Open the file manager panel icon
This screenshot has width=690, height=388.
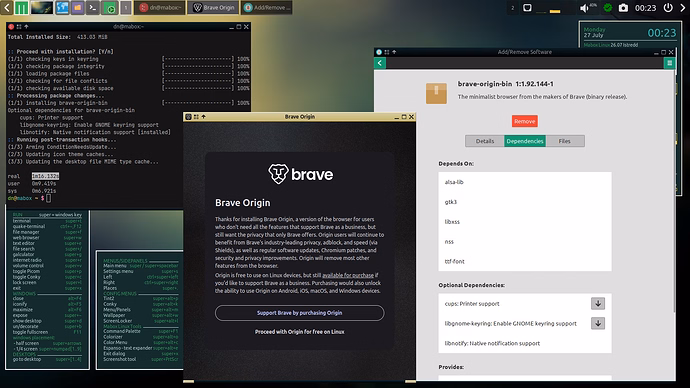tap(77, 7)
